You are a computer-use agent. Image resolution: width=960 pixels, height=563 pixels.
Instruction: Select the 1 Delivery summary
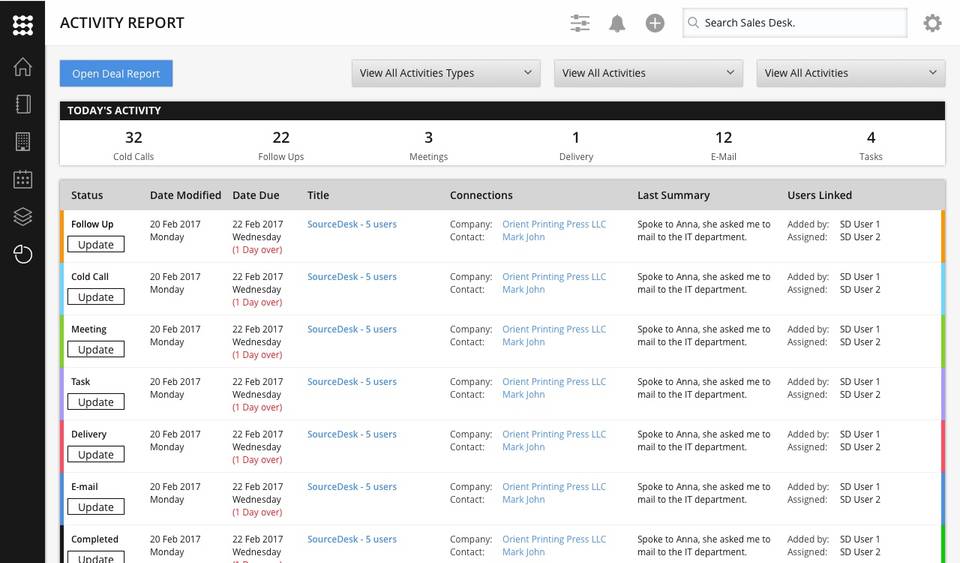click(x=576, y=146)
